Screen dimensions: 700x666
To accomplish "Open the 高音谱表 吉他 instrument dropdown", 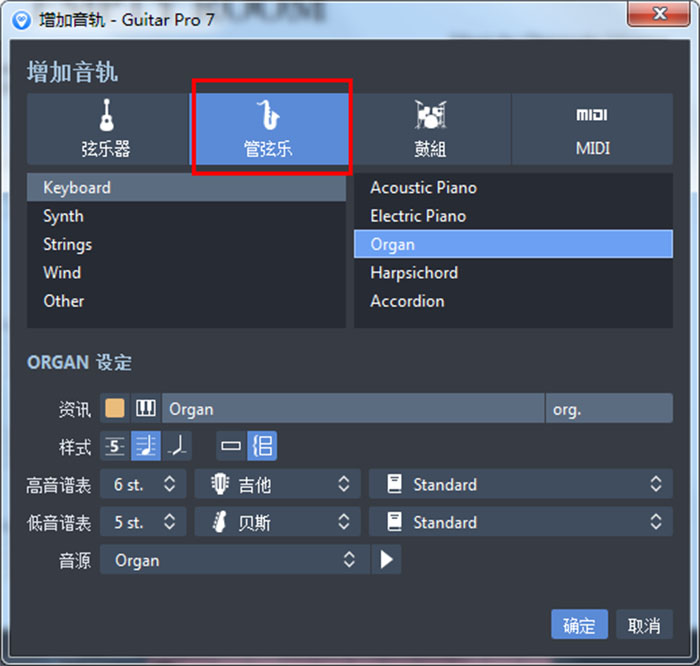I will click(x=277, y=485).
